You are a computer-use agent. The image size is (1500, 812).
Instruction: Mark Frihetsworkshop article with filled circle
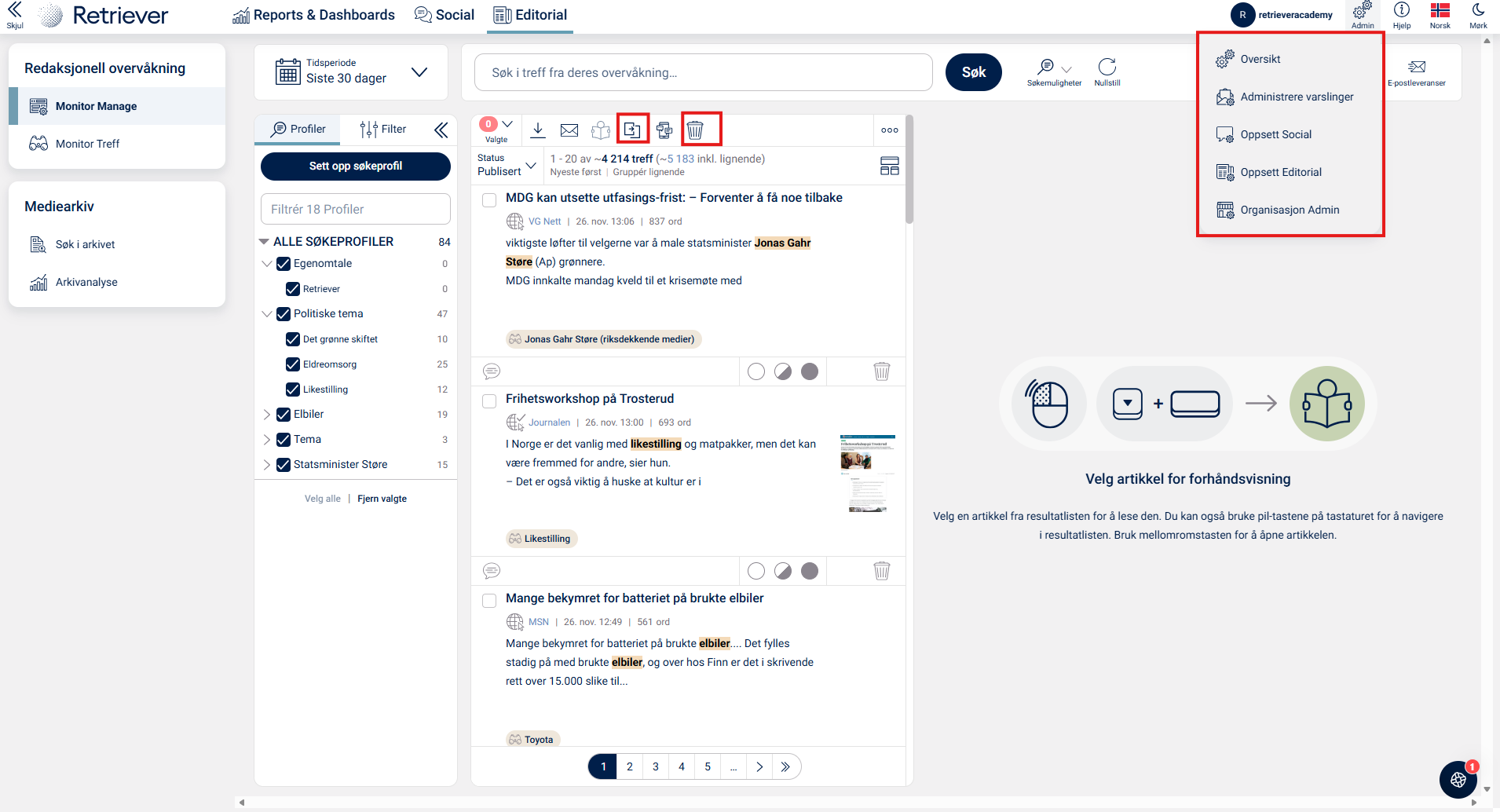[x=810, y=571]
